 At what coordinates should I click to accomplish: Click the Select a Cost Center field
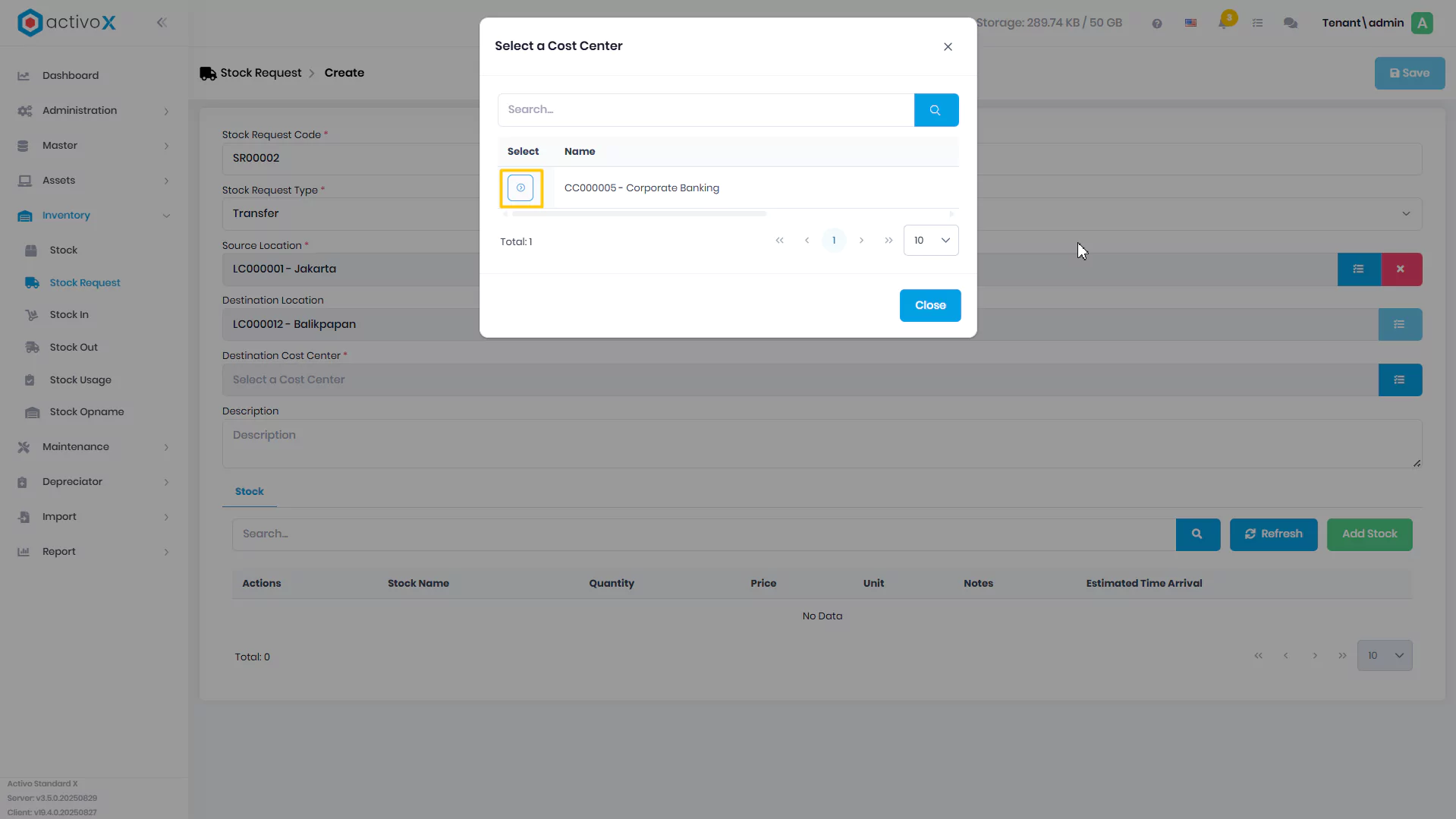[800, 380]
